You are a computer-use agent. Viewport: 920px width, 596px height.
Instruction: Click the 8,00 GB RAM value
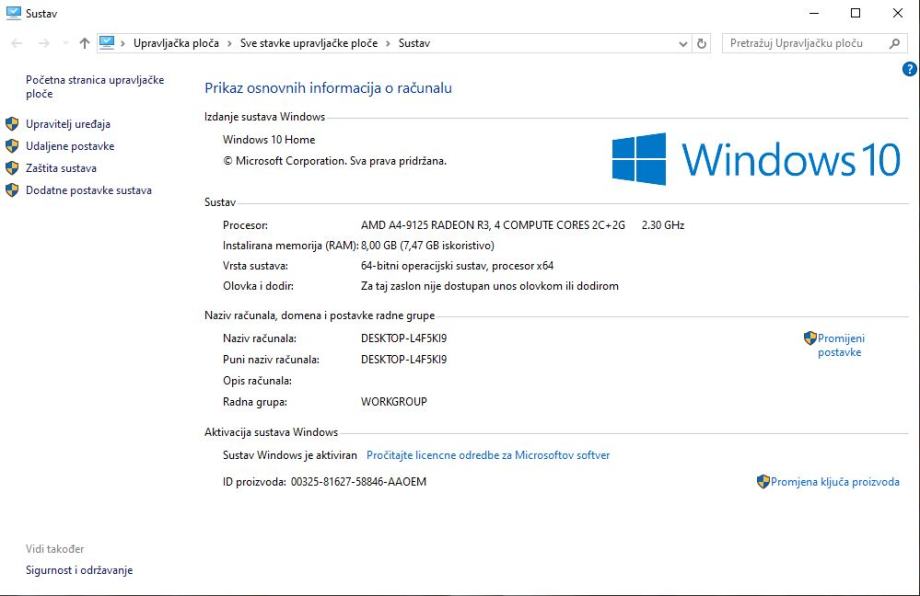pyautogui.click(x=428, y=245)
